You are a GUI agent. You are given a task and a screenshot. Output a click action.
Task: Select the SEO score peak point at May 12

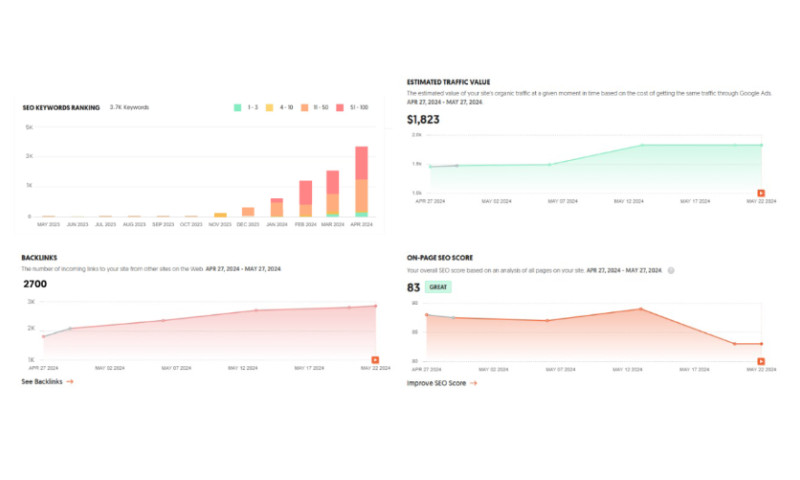[x=640, y=309]
